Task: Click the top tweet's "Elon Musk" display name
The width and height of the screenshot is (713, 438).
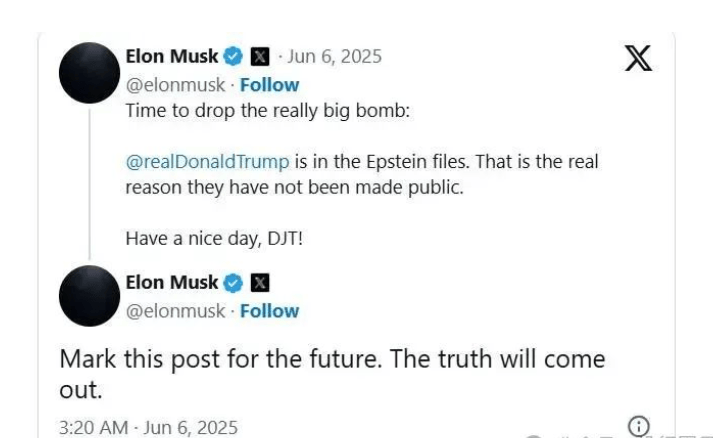Action: point(172,57)
